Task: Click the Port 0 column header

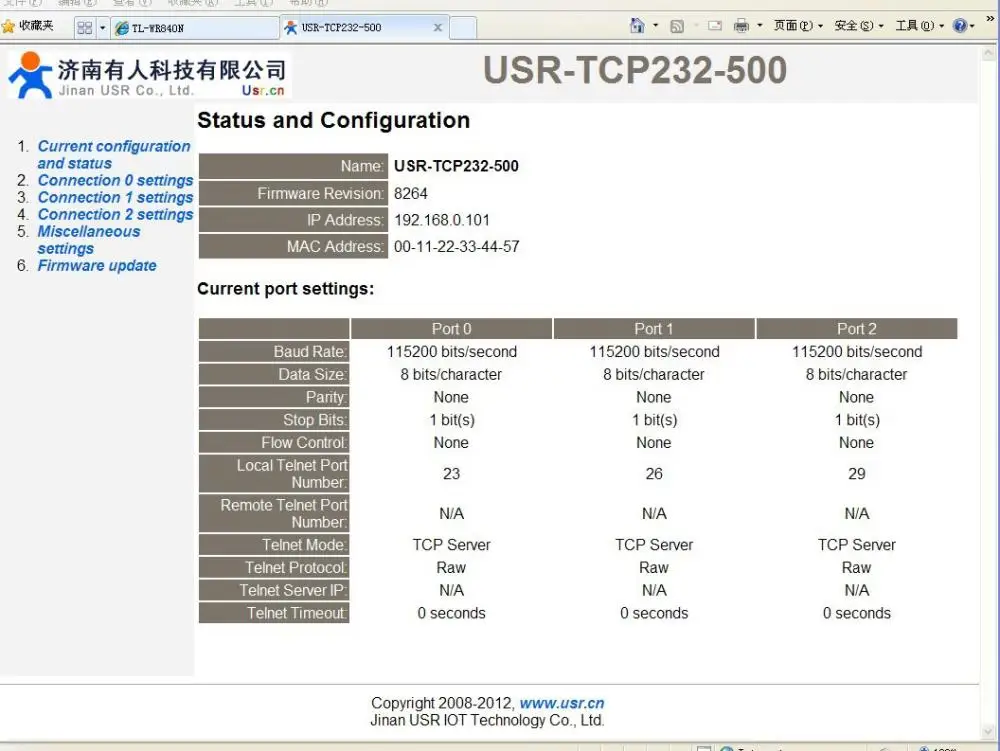Action: (x=452, y=329)
